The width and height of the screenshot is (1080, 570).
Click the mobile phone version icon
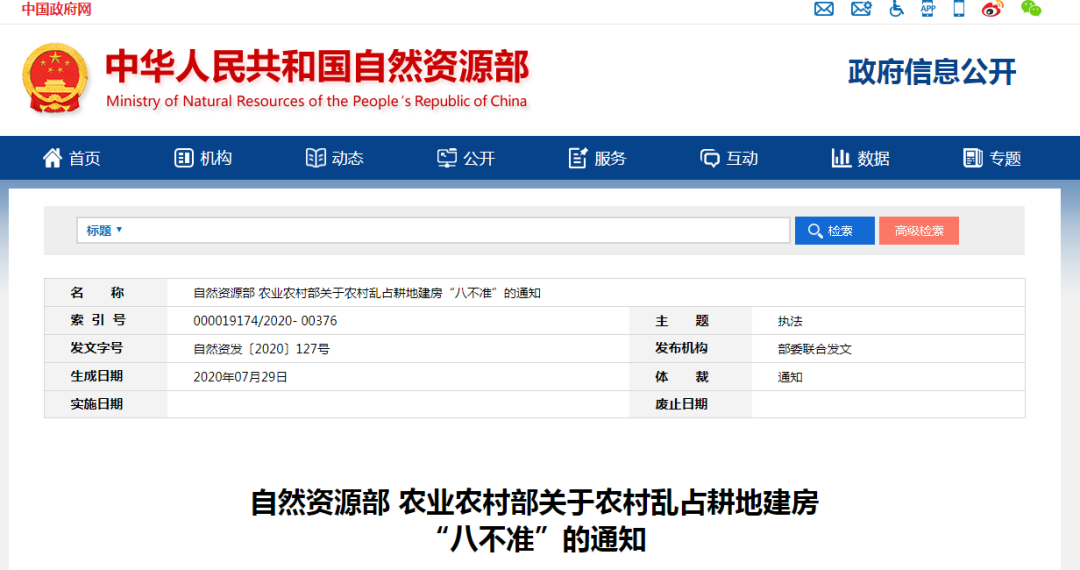[x=959, y=9]
